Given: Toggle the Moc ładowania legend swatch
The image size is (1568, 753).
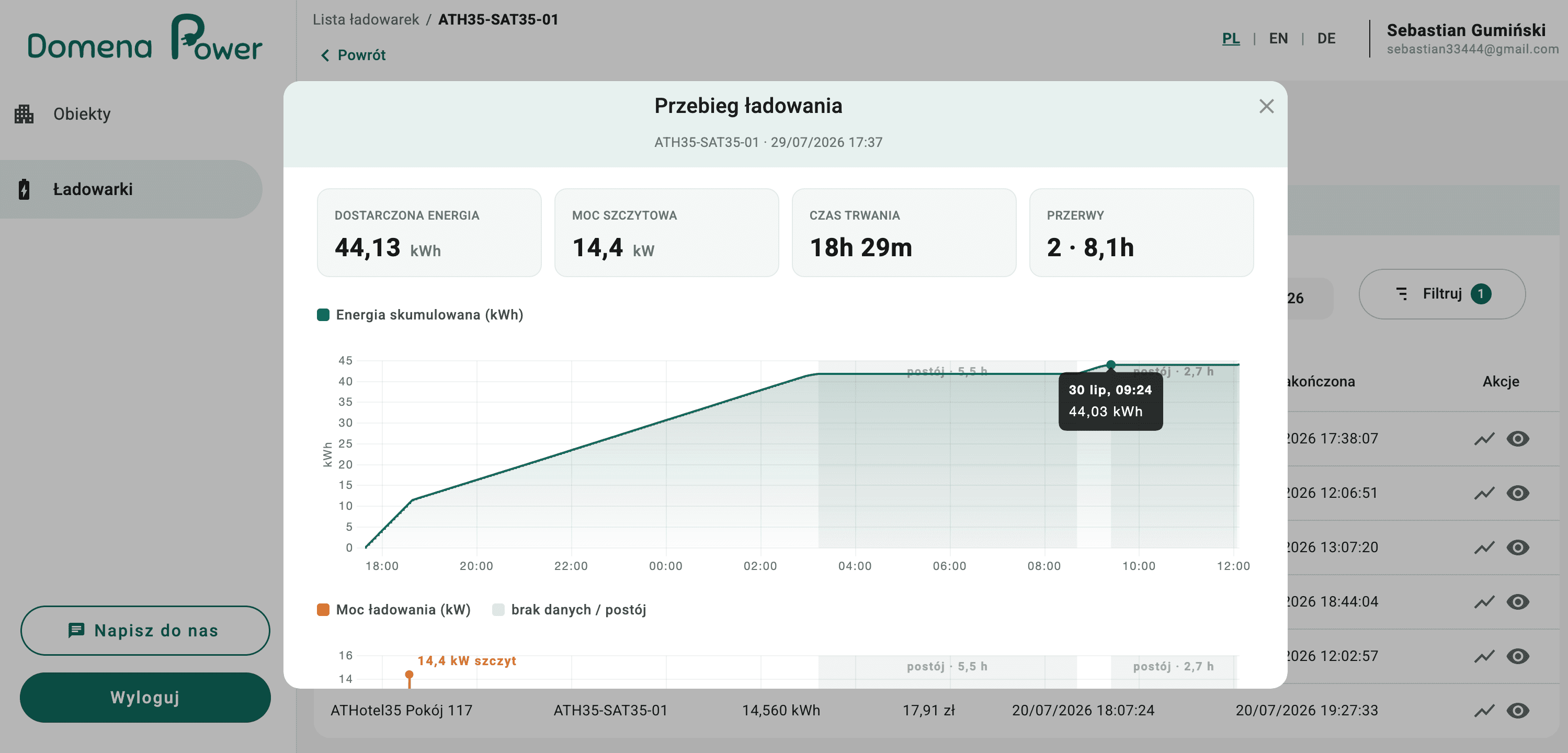Looking at the screenshot, I should [323, 609].
